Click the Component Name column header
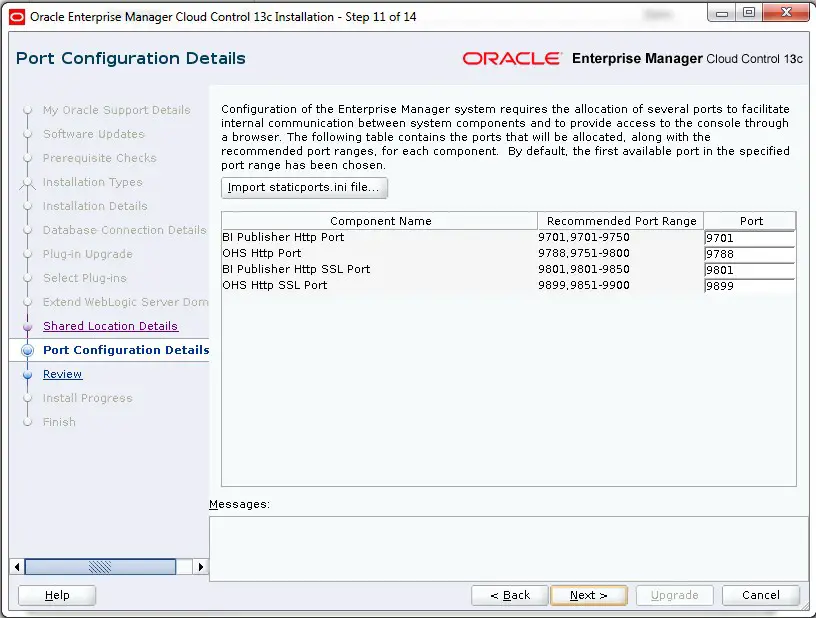 pos(379,221)
